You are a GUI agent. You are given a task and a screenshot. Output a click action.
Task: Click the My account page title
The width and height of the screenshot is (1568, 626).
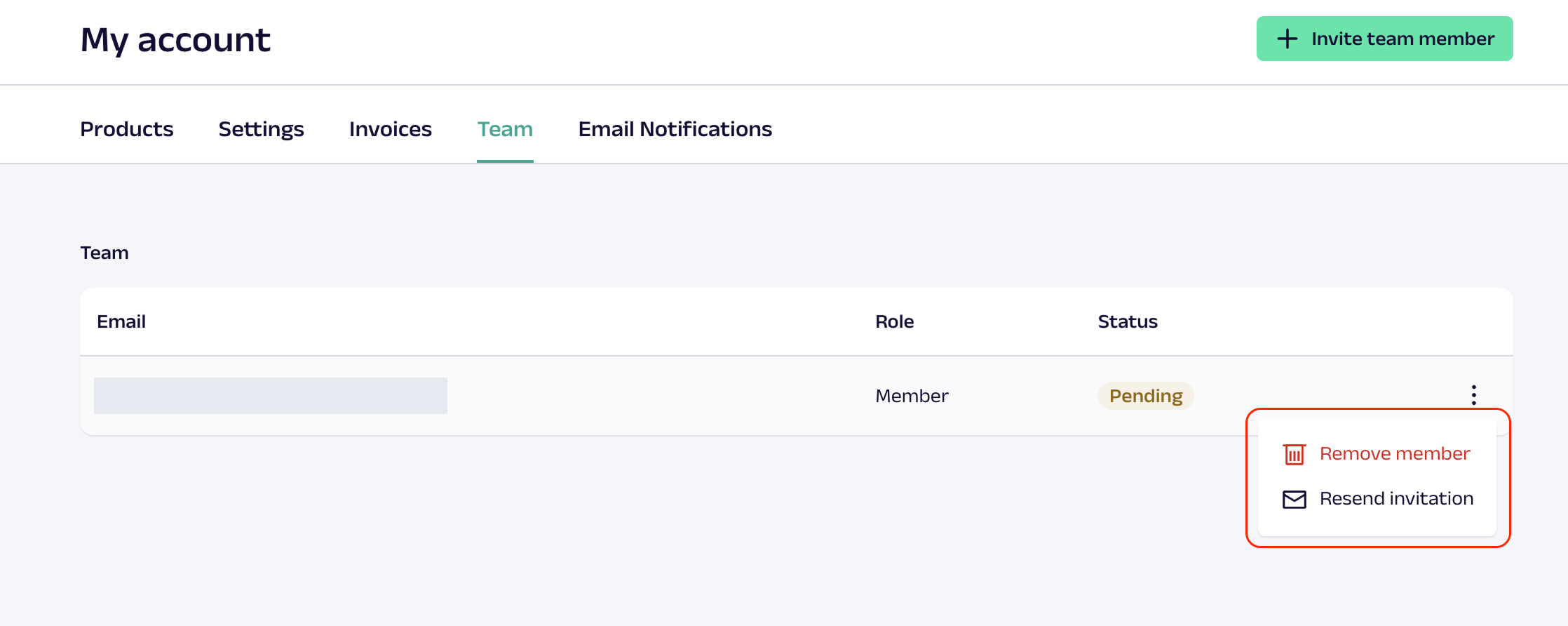click(175, 40)
